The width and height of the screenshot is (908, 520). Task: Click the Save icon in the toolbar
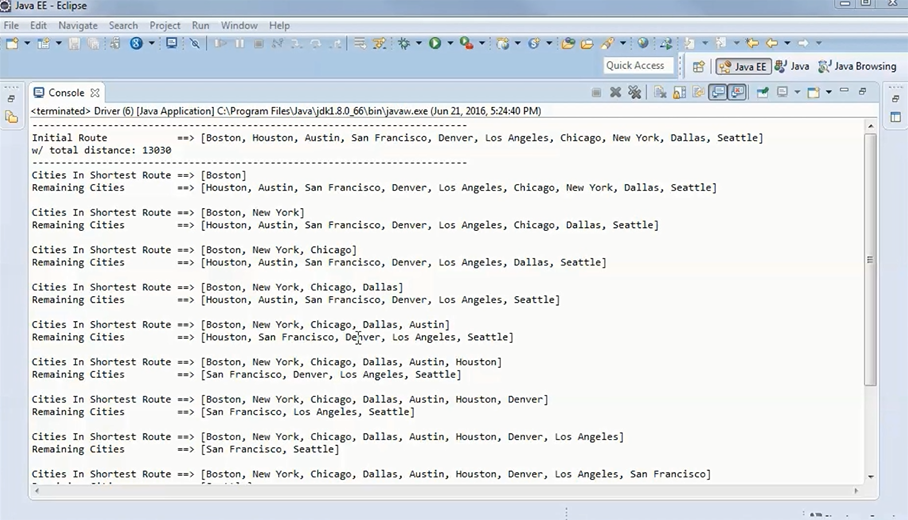click(x=74, y=43)
